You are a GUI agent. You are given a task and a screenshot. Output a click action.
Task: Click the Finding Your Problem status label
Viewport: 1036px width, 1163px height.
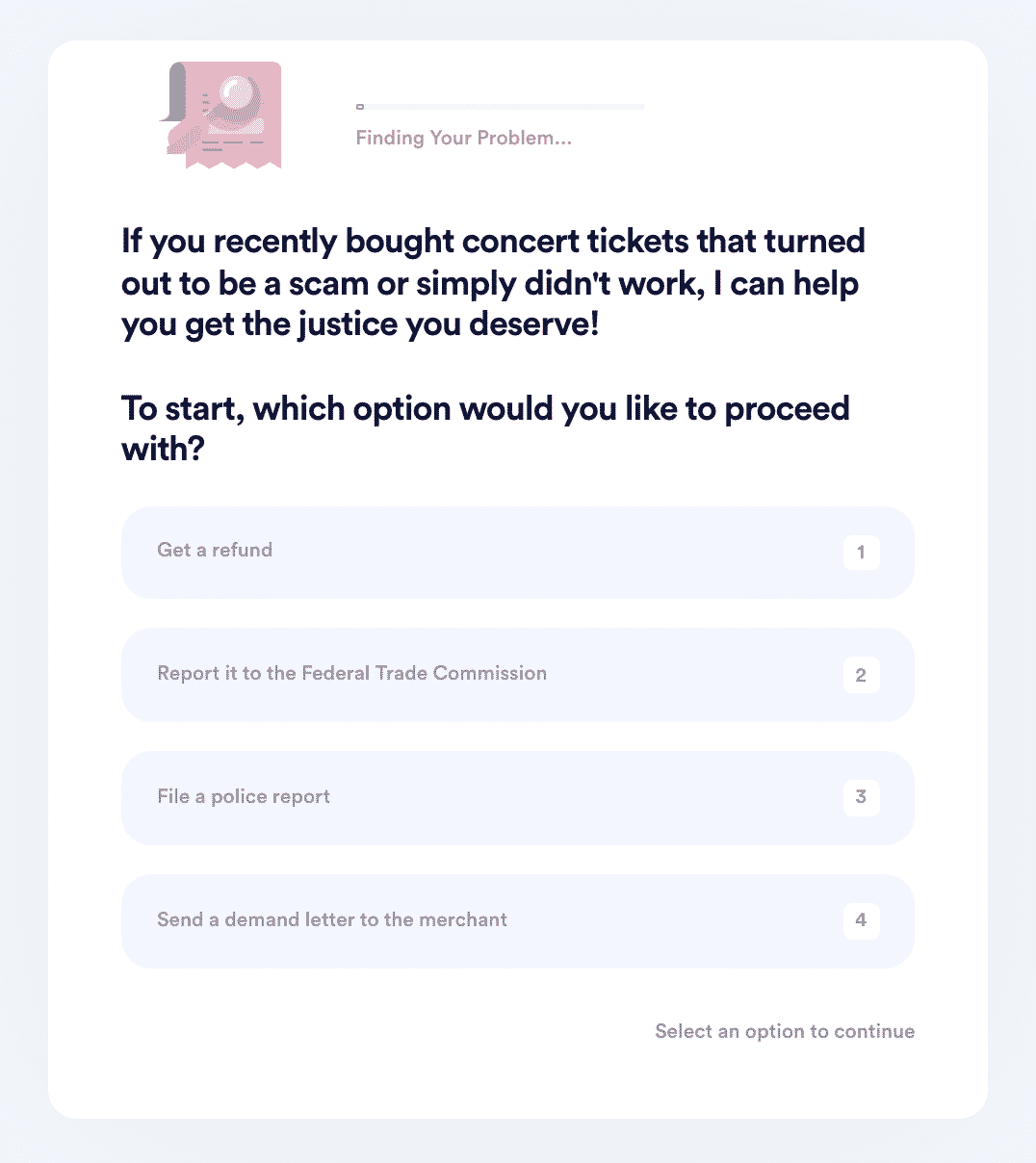click(464, 138)
